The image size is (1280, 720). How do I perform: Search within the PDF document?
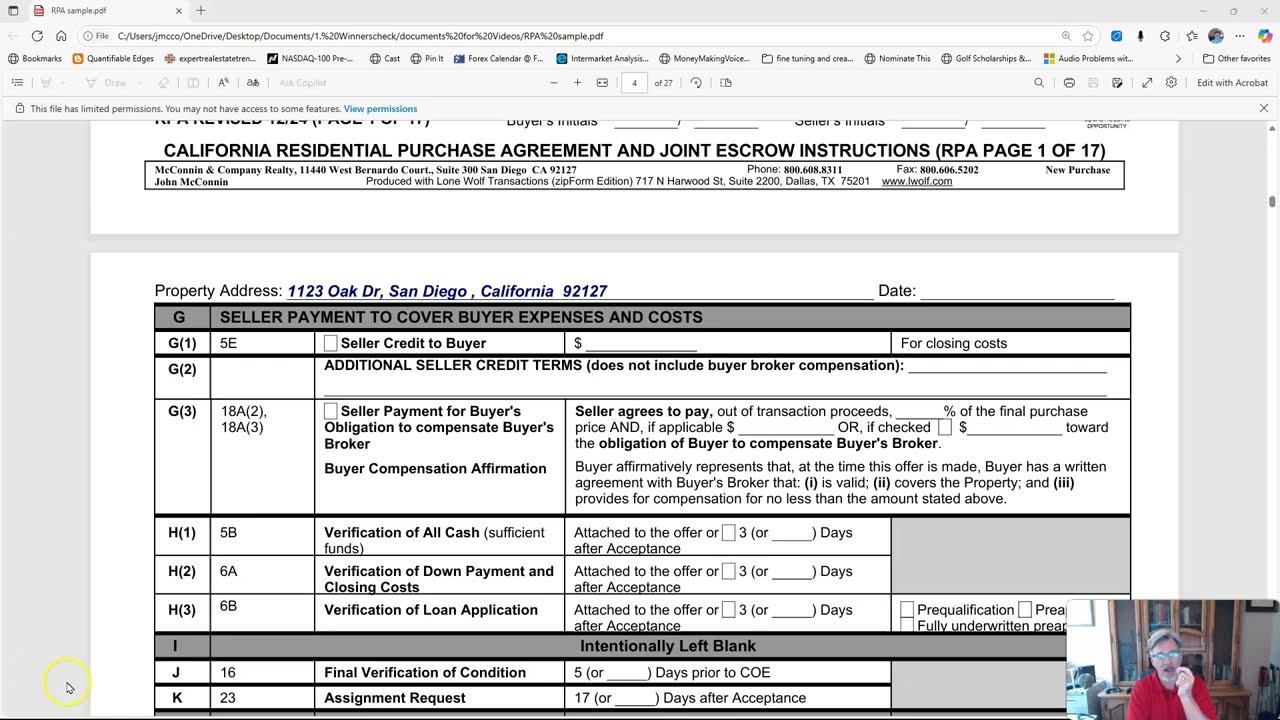(x=1039, y=83)
